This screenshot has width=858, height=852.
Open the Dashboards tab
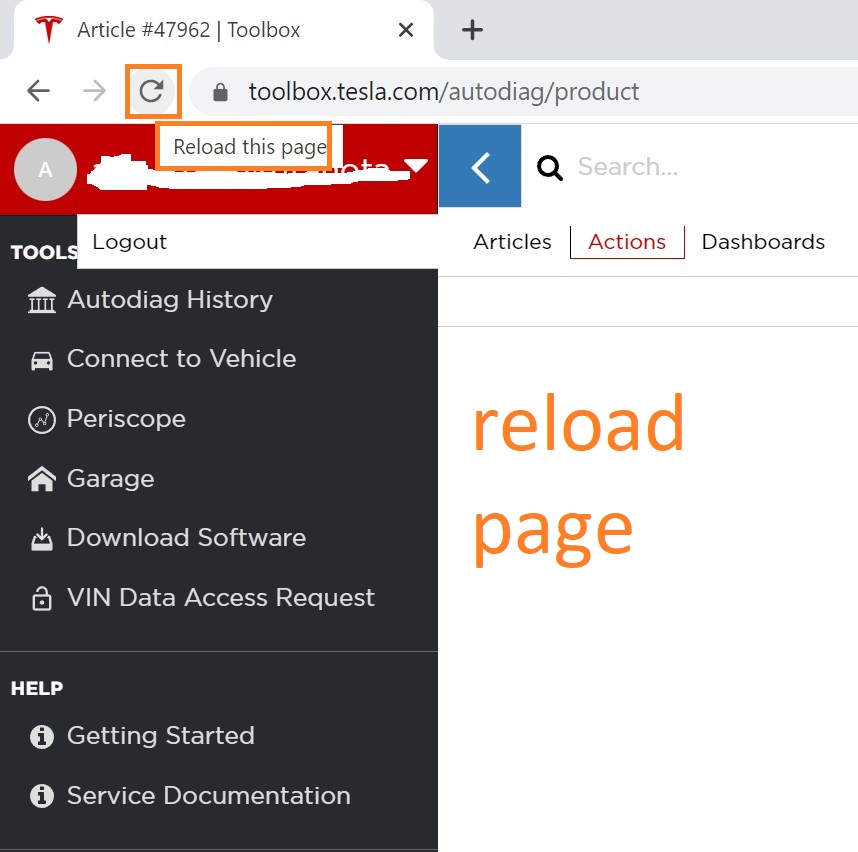tap(763, 242)
